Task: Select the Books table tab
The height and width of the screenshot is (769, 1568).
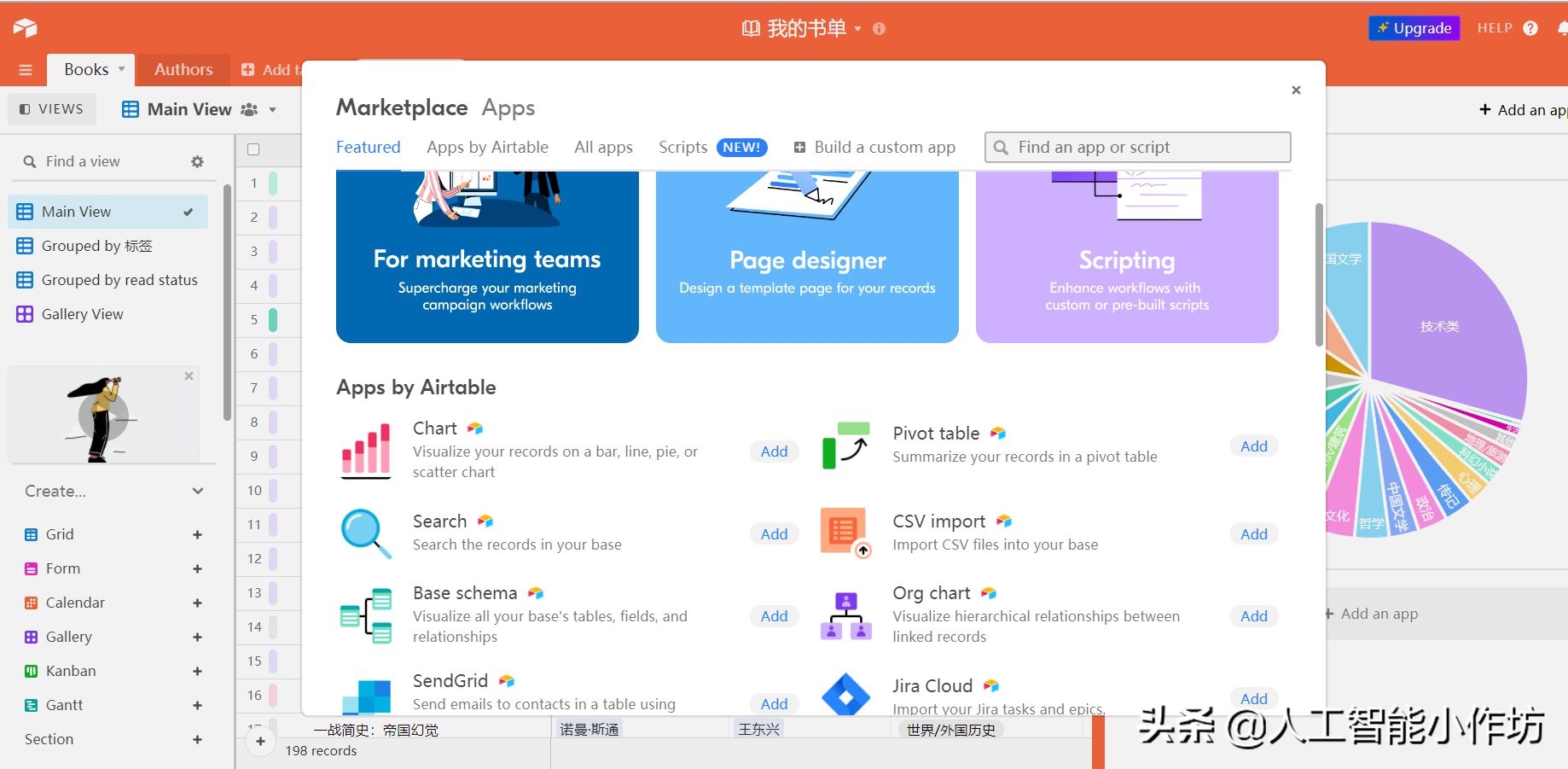Action: 86,69
